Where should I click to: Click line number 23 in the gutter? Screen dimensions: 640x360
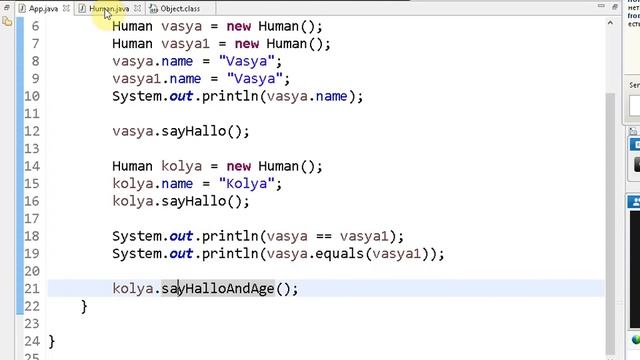point(32,324)
